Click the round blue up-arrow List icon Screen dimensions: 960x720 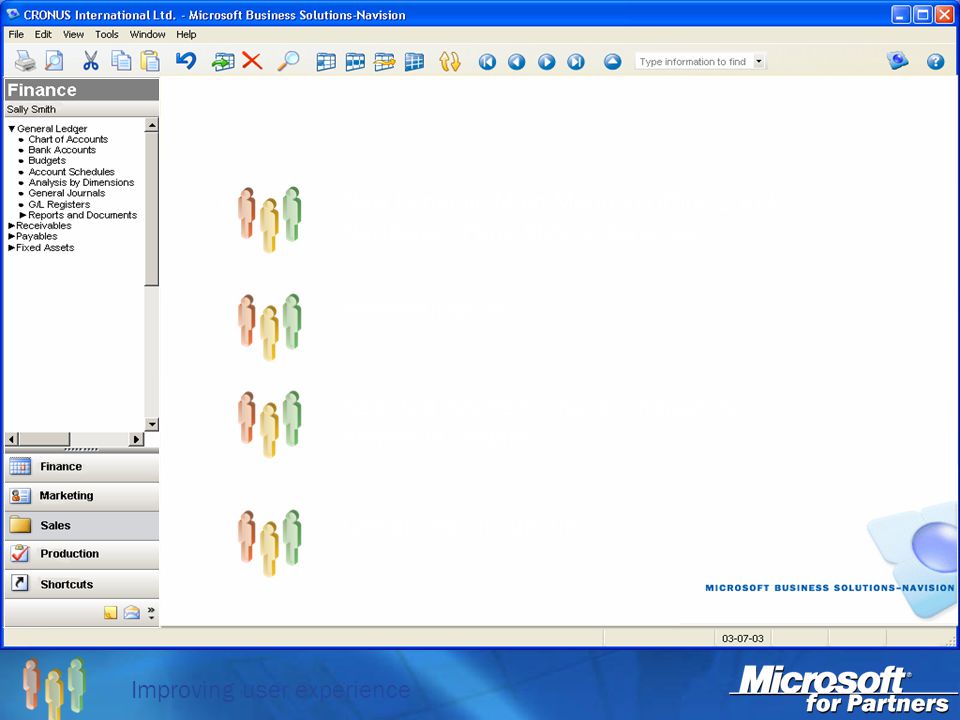click(612, 62)
